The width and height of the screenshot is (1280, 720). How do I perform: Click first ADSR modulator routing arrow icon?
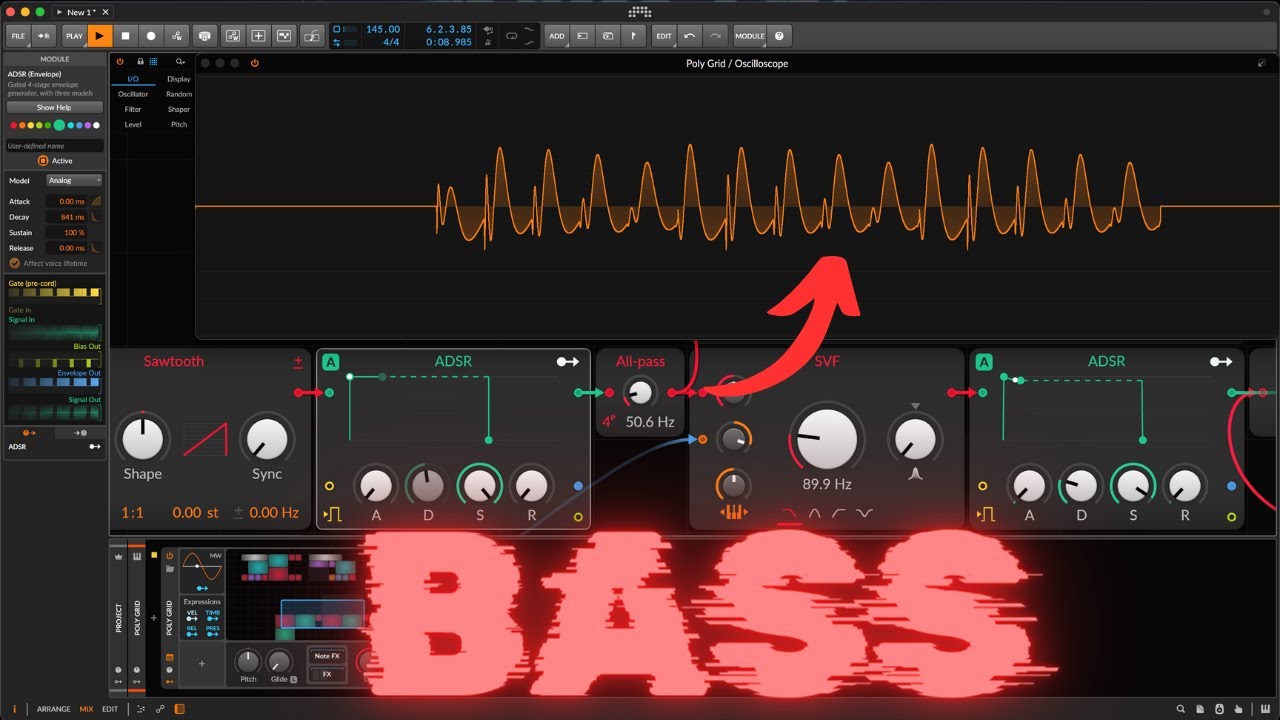coord(567,362)
